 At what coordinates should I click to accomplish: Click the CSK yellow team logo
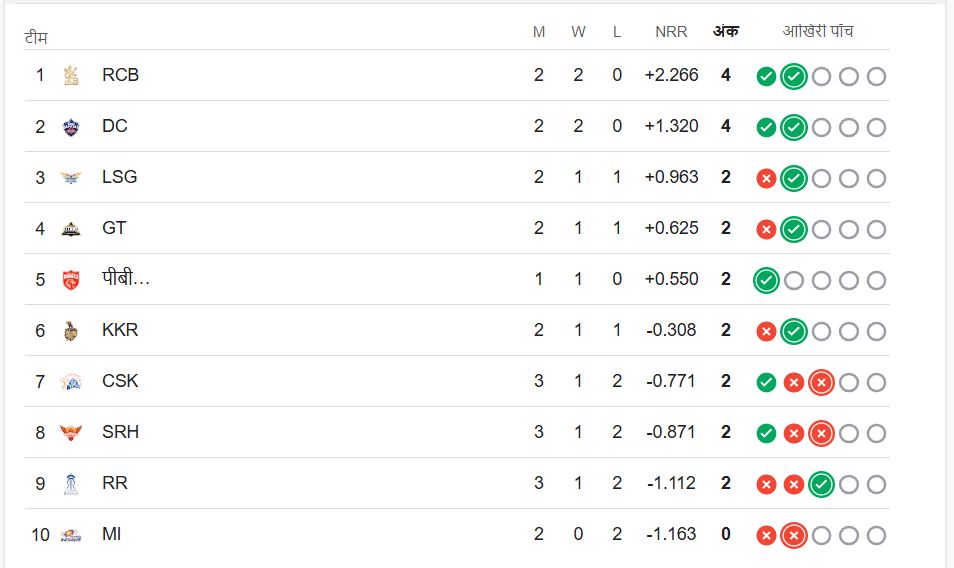tap(70, 381)
